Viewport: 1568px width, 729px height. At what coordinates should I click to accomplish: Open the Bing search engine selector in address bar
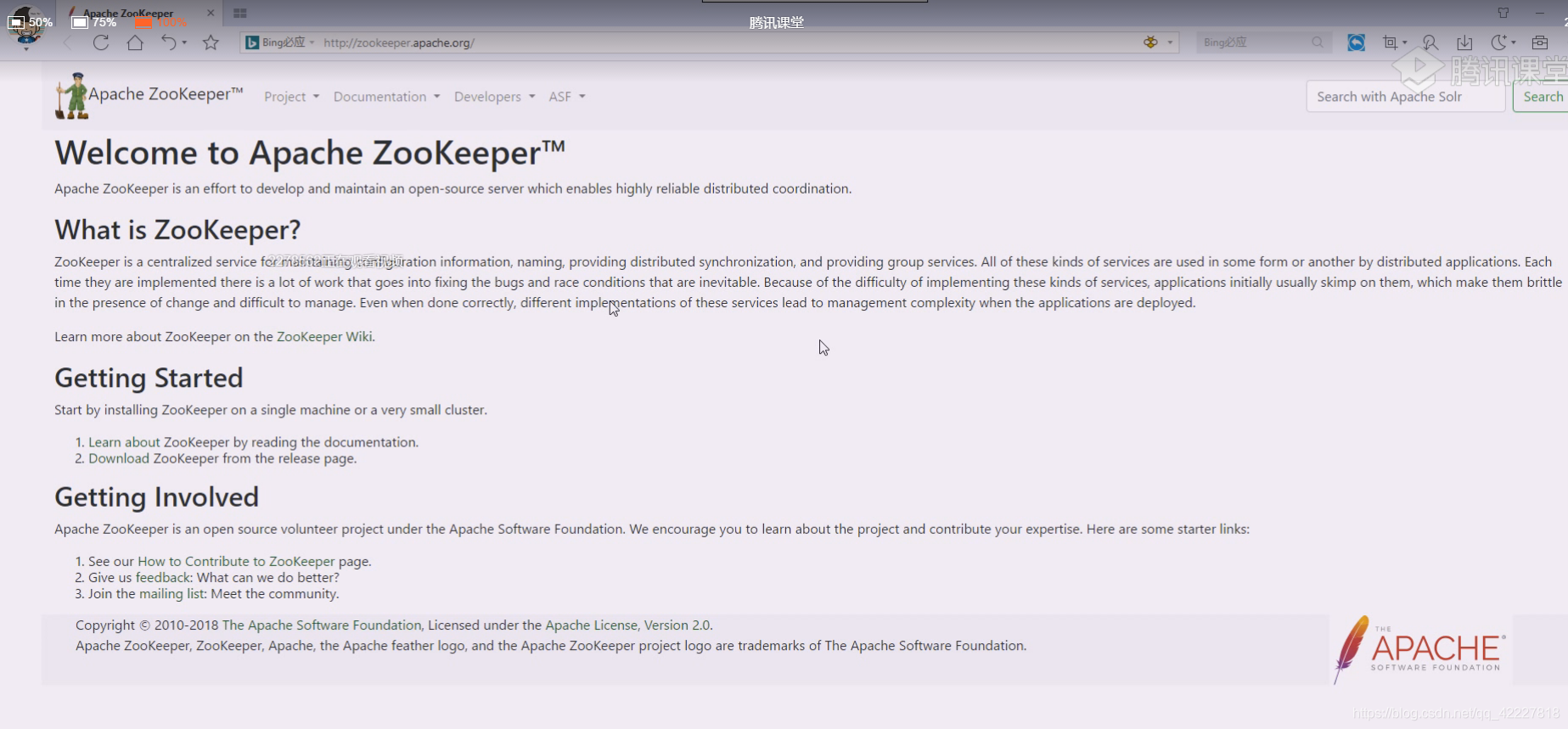click(x=281, y=42)
